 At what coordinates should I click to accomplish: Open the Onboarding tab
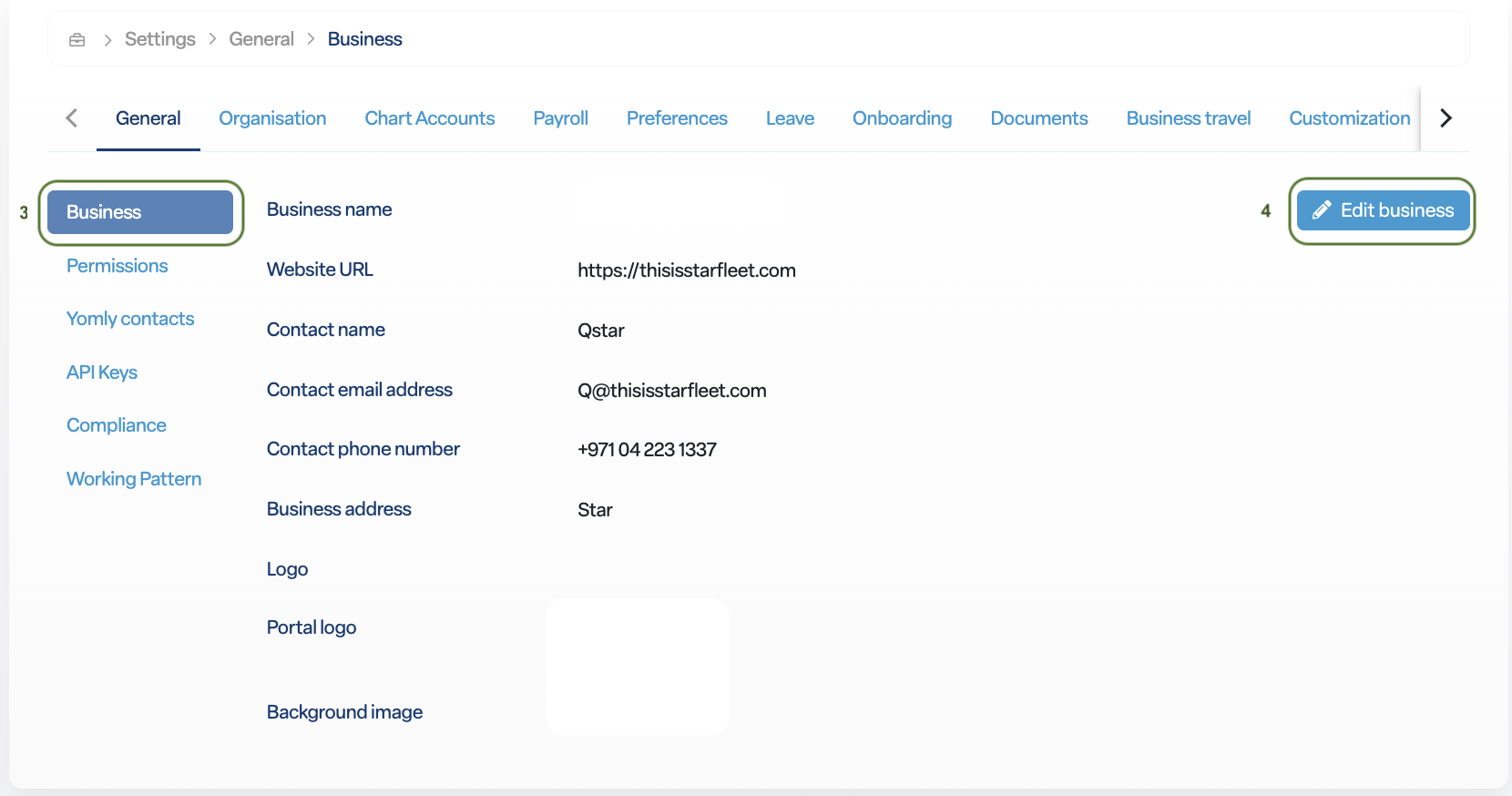[902, 118]
